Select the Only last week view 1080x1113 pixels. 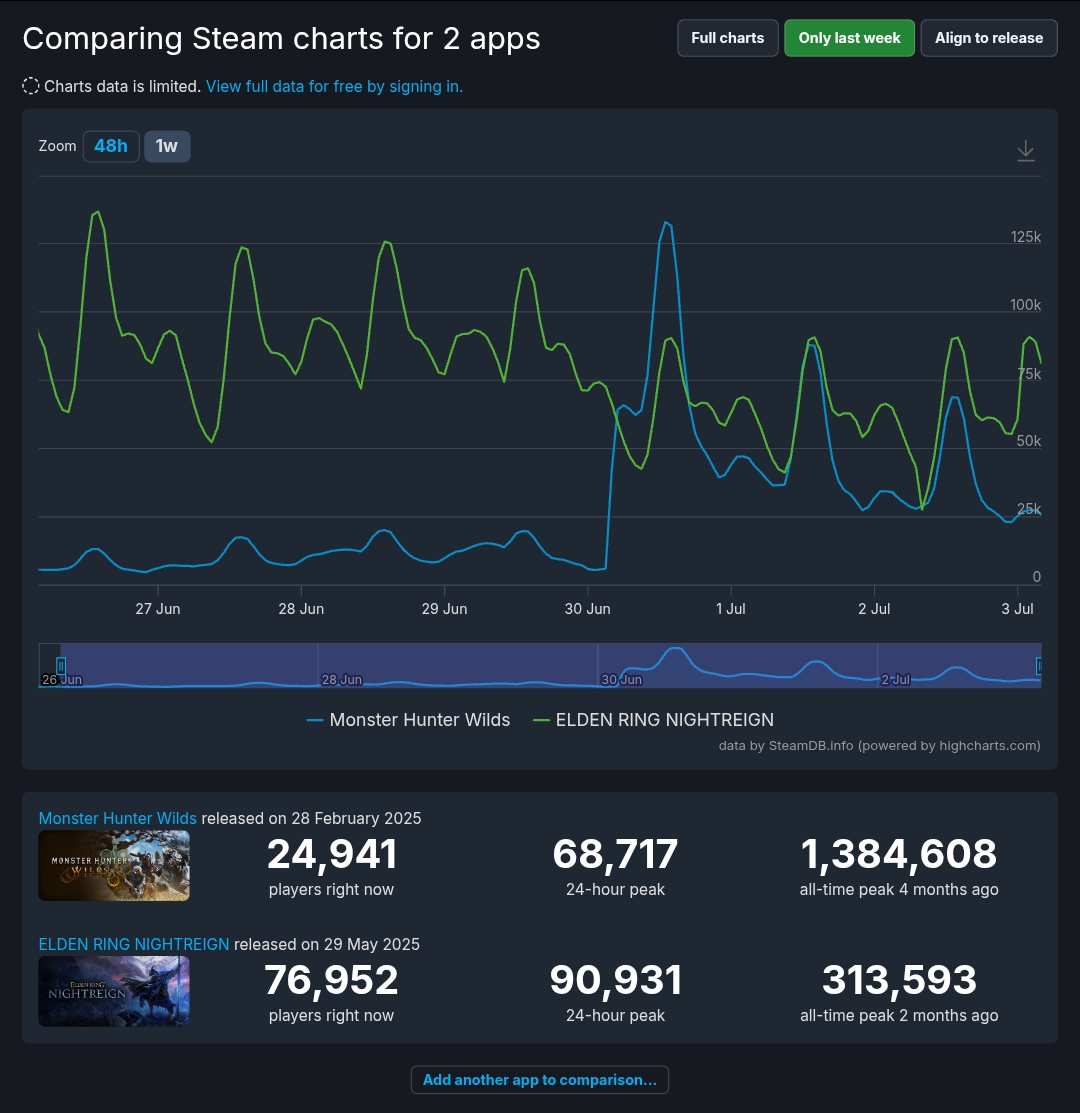tap(849, 38)
